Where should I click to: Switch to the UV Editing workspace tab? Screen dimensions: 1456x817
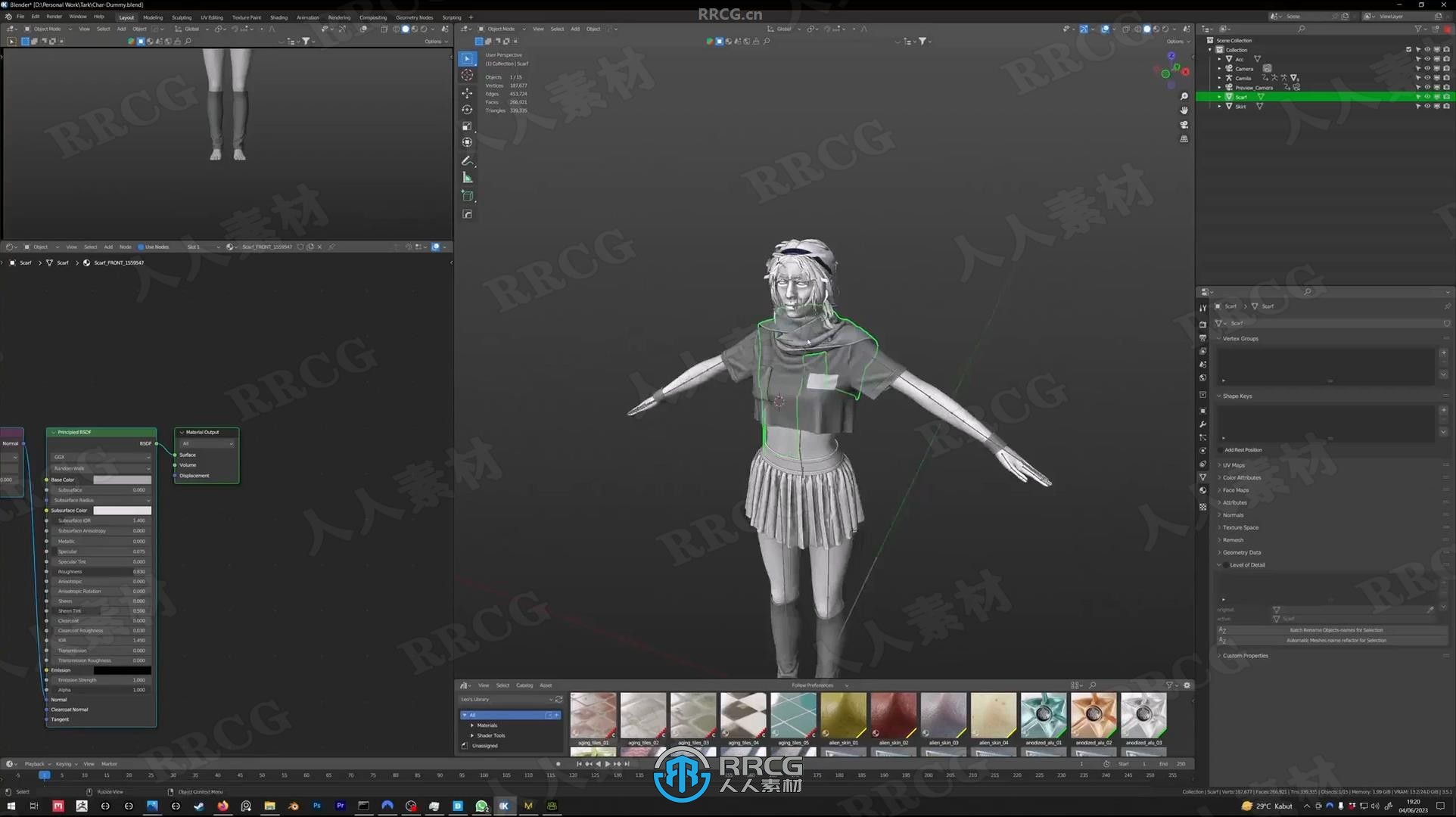212,17
